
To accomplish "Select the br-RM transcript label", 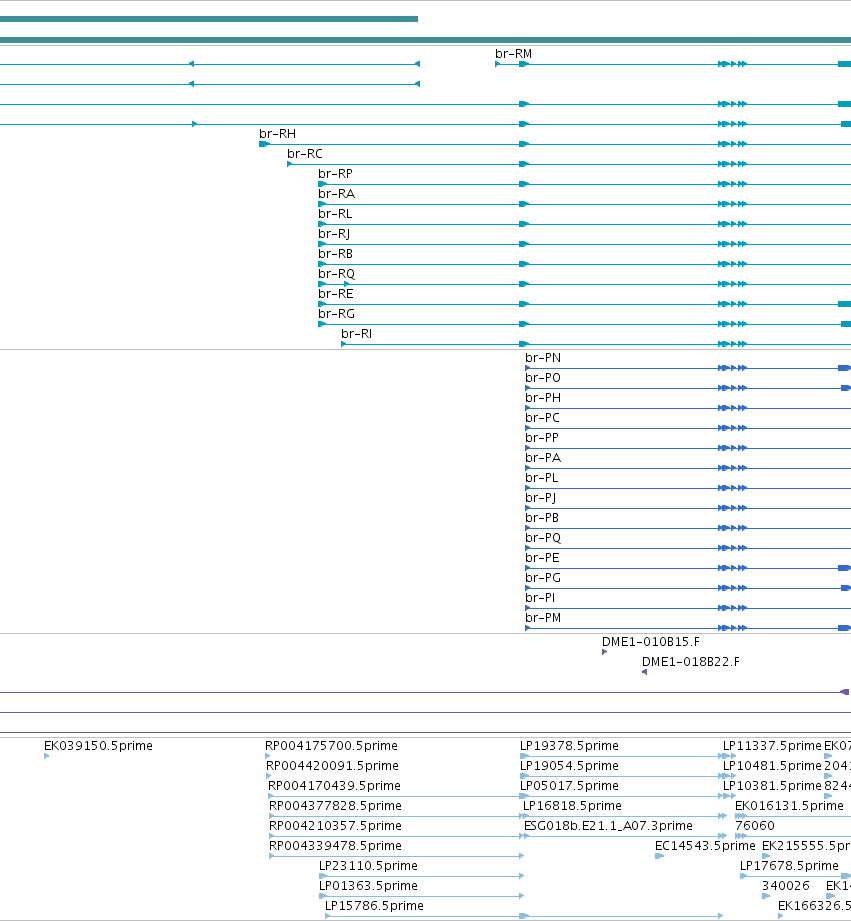I will tap(513, 54).
